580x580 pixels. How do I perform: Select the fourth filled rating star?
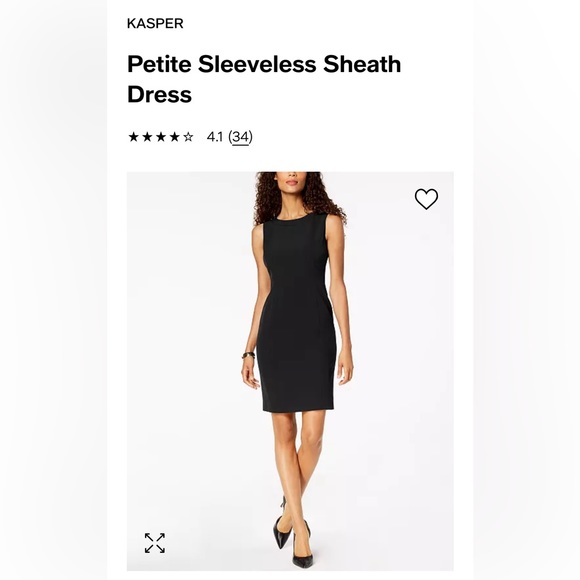coord(175,137)
